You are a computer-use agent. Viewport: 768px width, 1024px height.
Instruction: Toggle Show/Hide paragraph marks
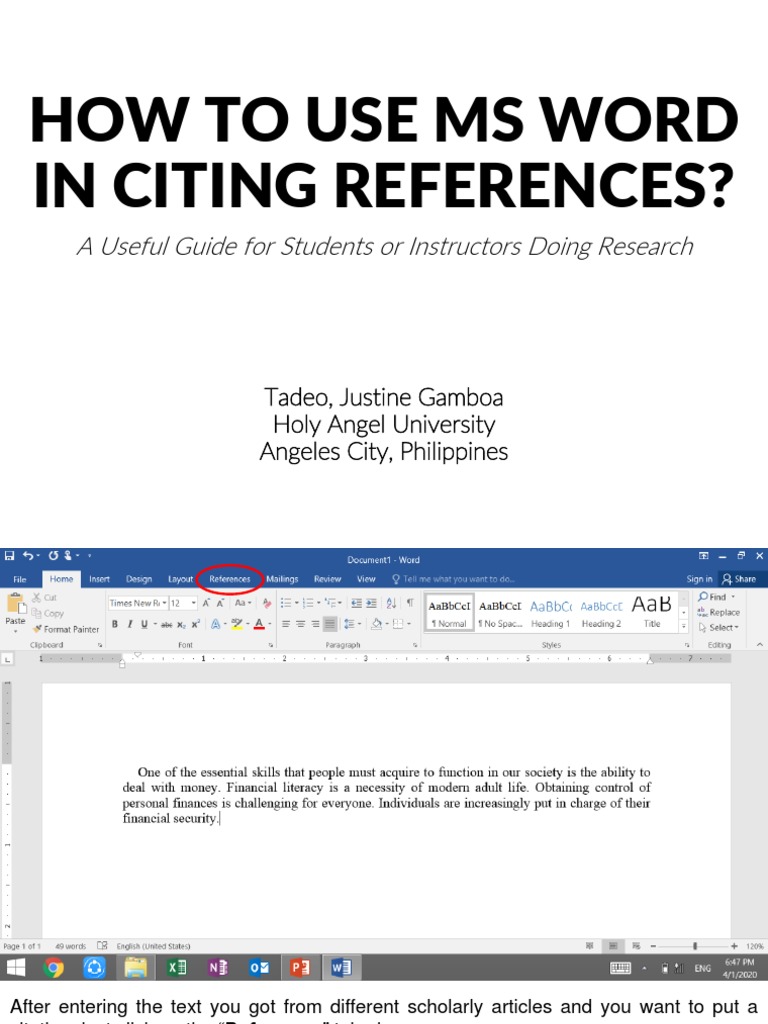tap(410, 603)
